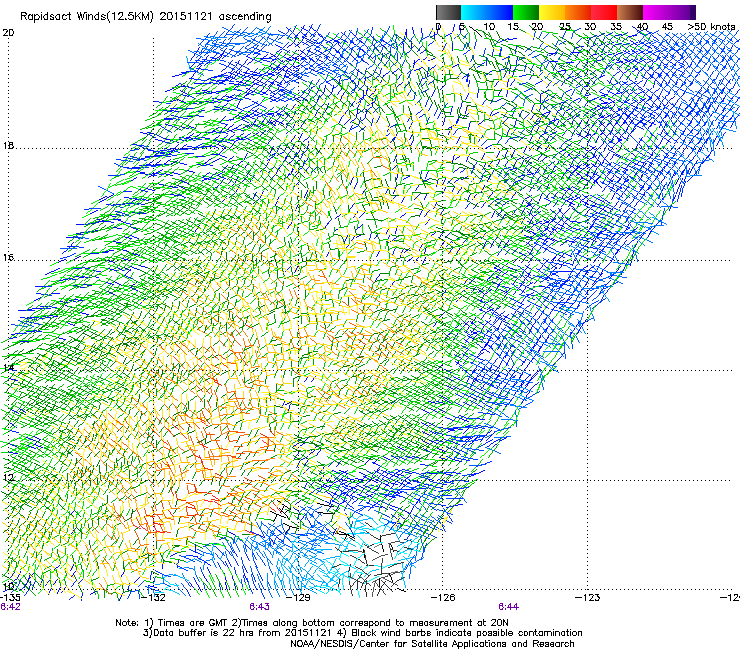Click the gray 0-5 knots legend swatch

click(448, 12)
